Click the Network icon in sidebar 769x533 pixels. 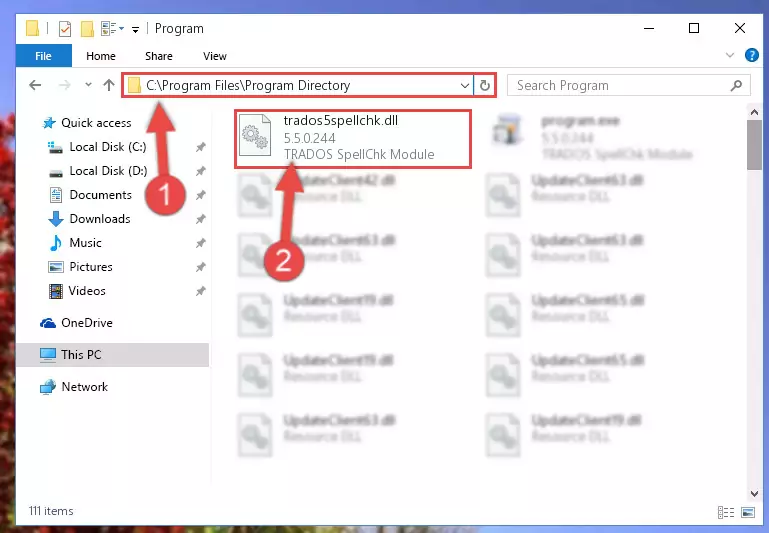pyautogui.click(x=48, y=387)
